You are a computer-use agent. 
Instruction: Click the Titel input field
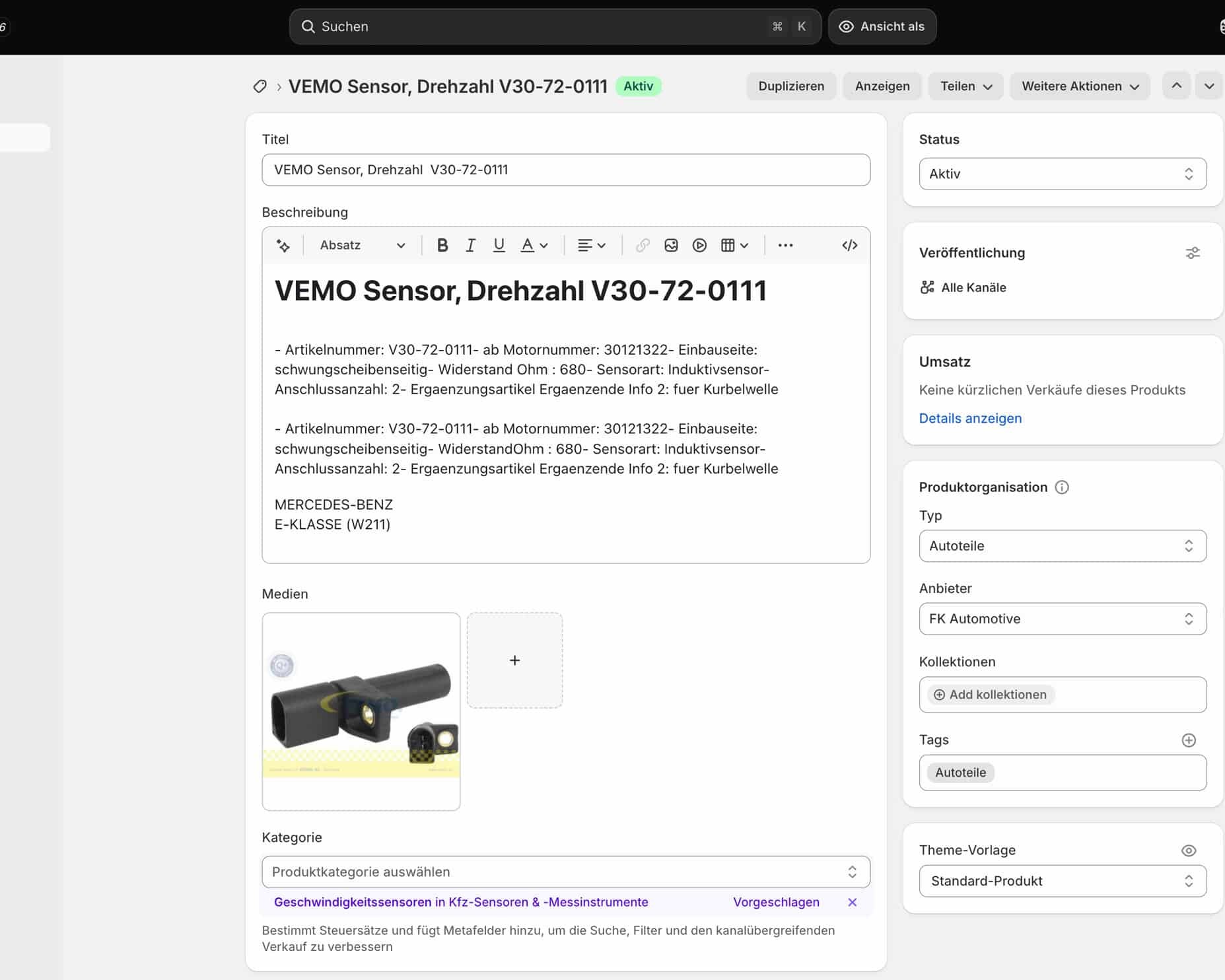click(566, 170)
